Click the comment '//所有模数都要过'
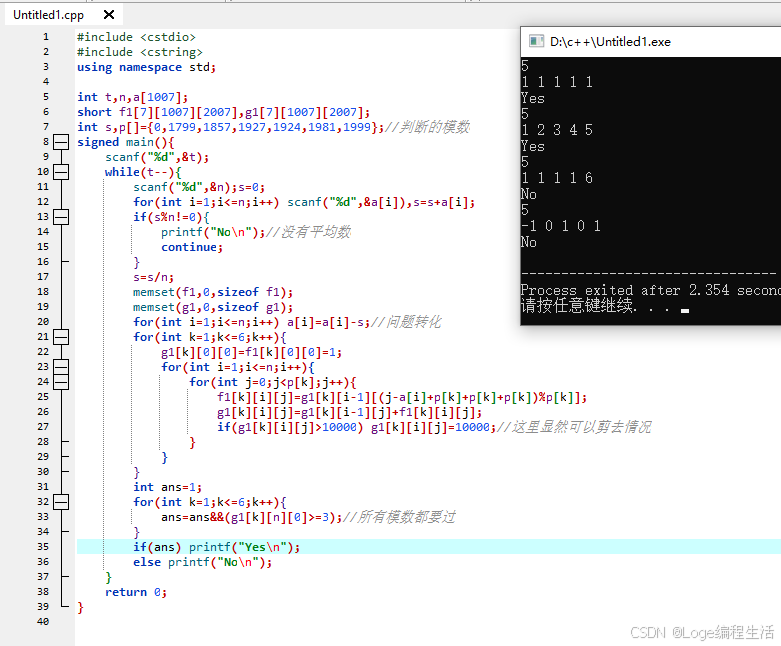 (x=399, y=517)
